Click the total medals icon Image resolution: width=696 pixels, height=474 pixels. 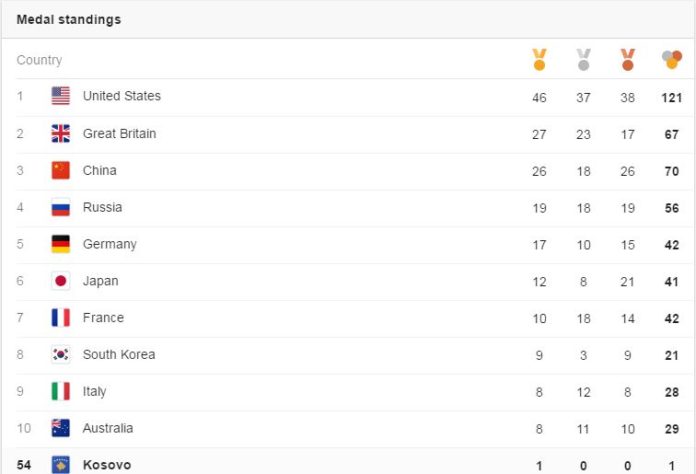pyautogui.click(x=672, y=59)
